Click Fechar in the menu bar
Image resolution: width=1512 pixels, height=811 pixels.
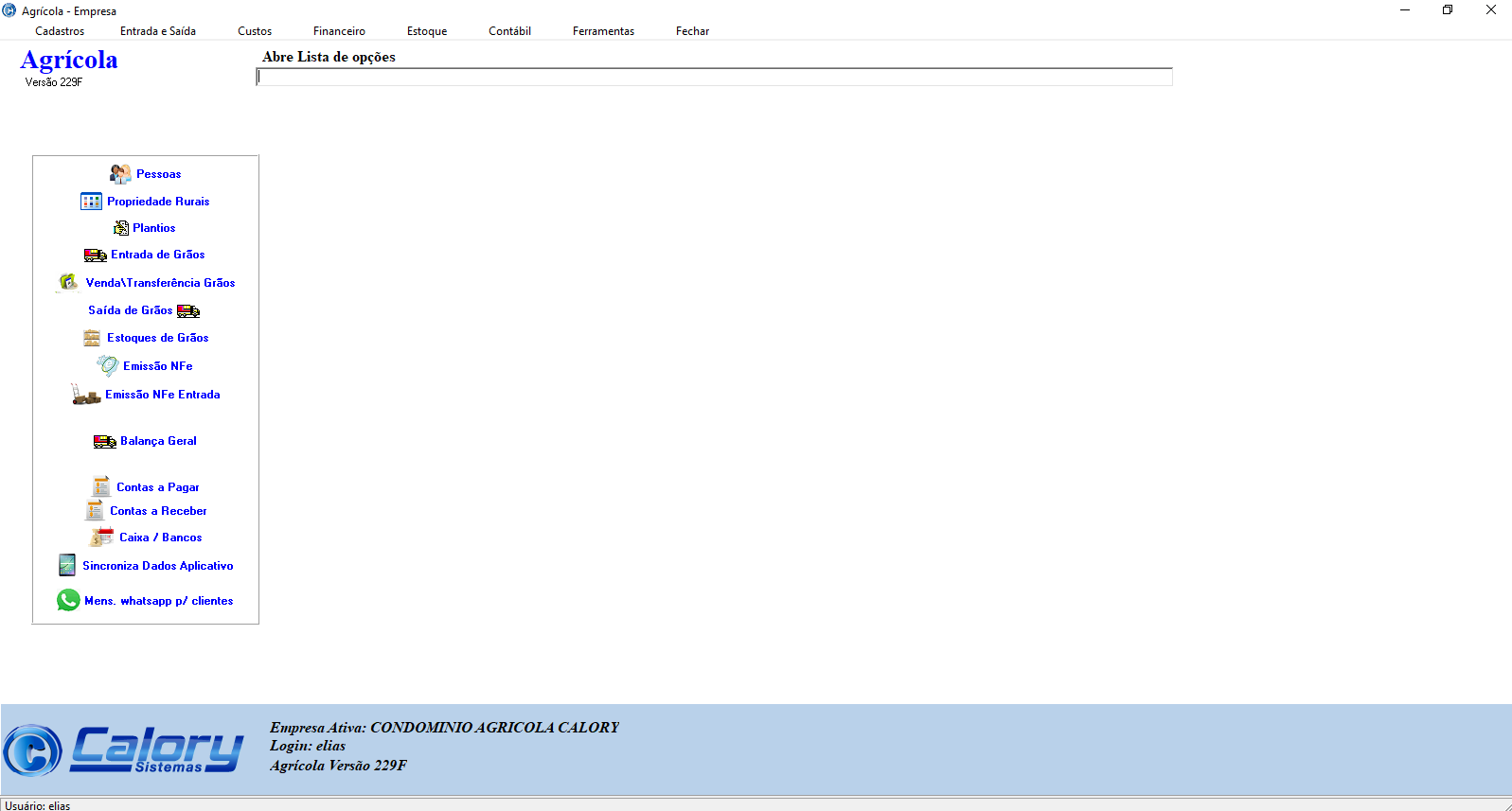click(x=692, y=31)
